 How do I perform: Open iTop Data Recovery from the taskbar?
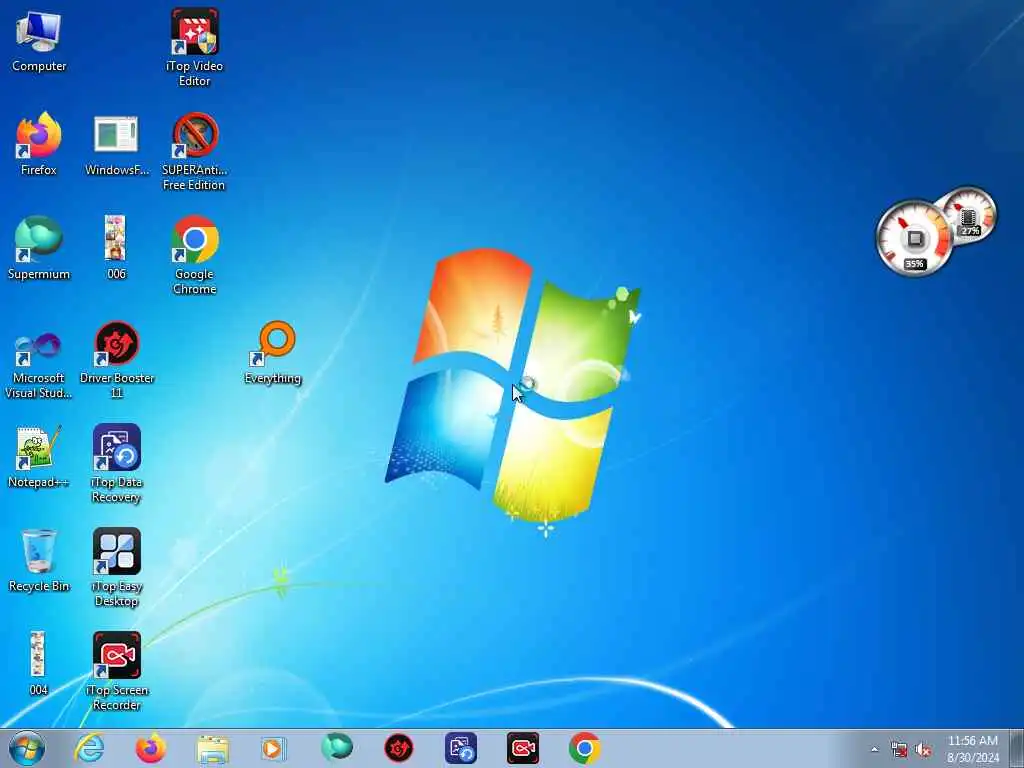coord(461,748)
